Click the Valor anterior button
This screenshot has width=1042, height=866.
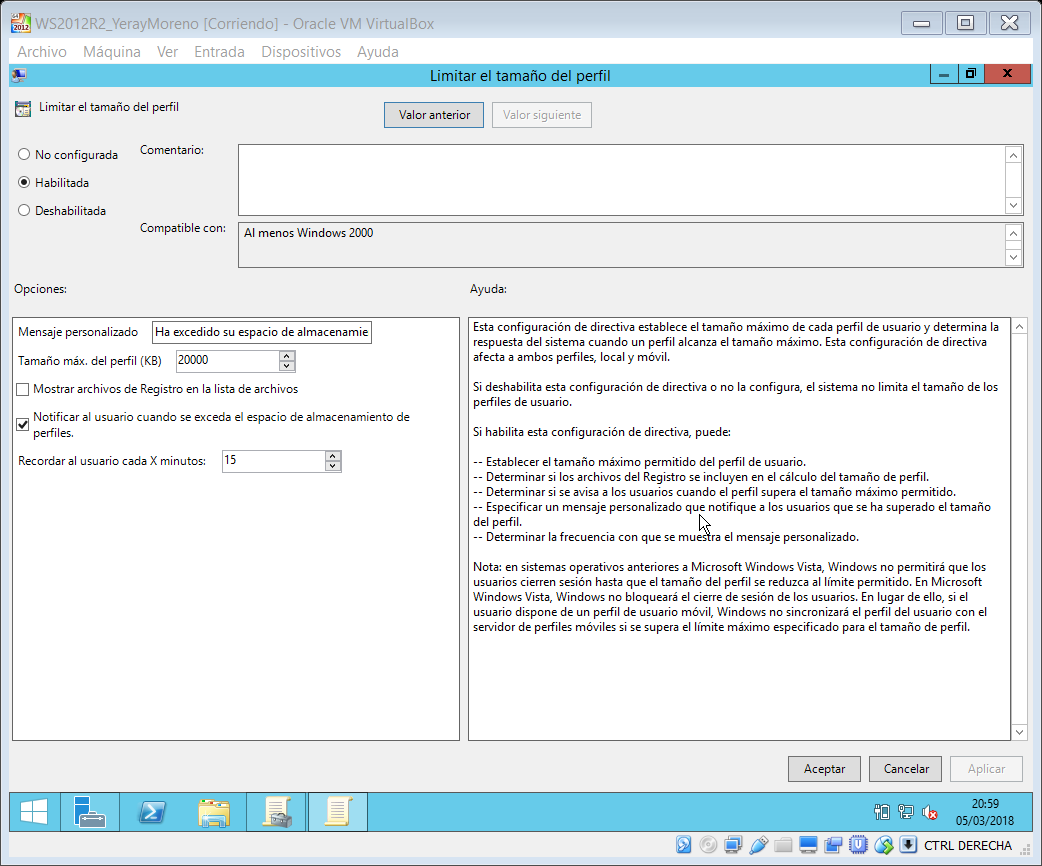click(x=434, y=115)
